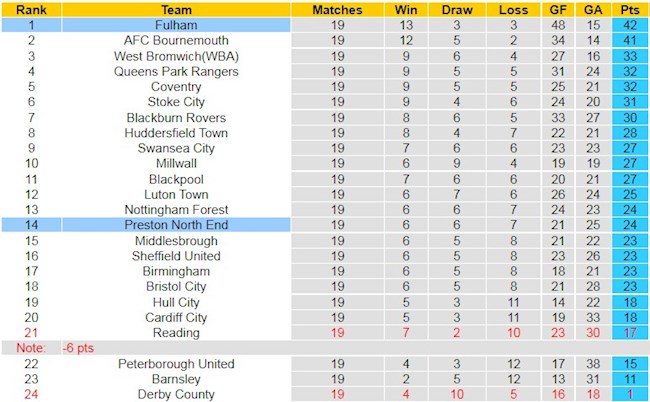Image resolution: width=650 pixels, height=402 pixels.
Task: Click the Rank column header
Action: [31, 9]
